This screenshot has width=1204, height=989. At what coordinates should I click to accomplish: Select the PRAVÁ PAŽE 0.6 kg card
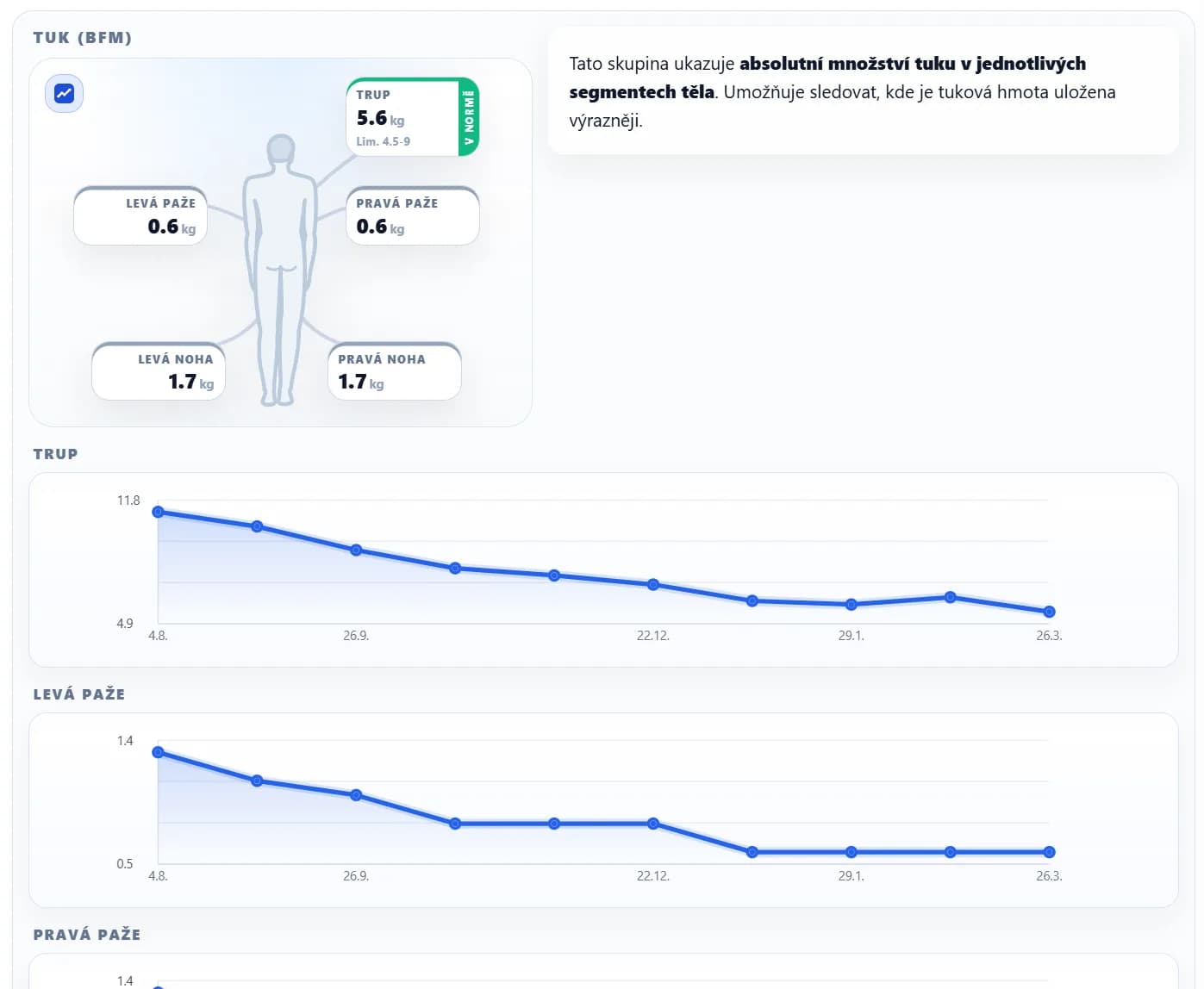pyautogui.click(x=412, y=215)
